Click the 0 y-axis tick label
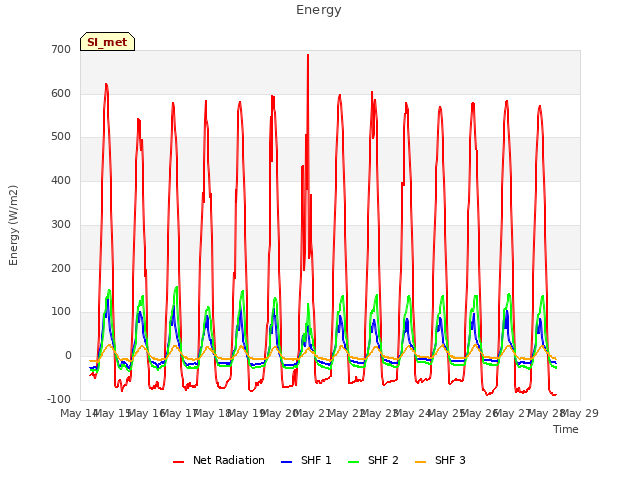The width and height of the screenshot is (640, 480). click(x=68, y=356)
